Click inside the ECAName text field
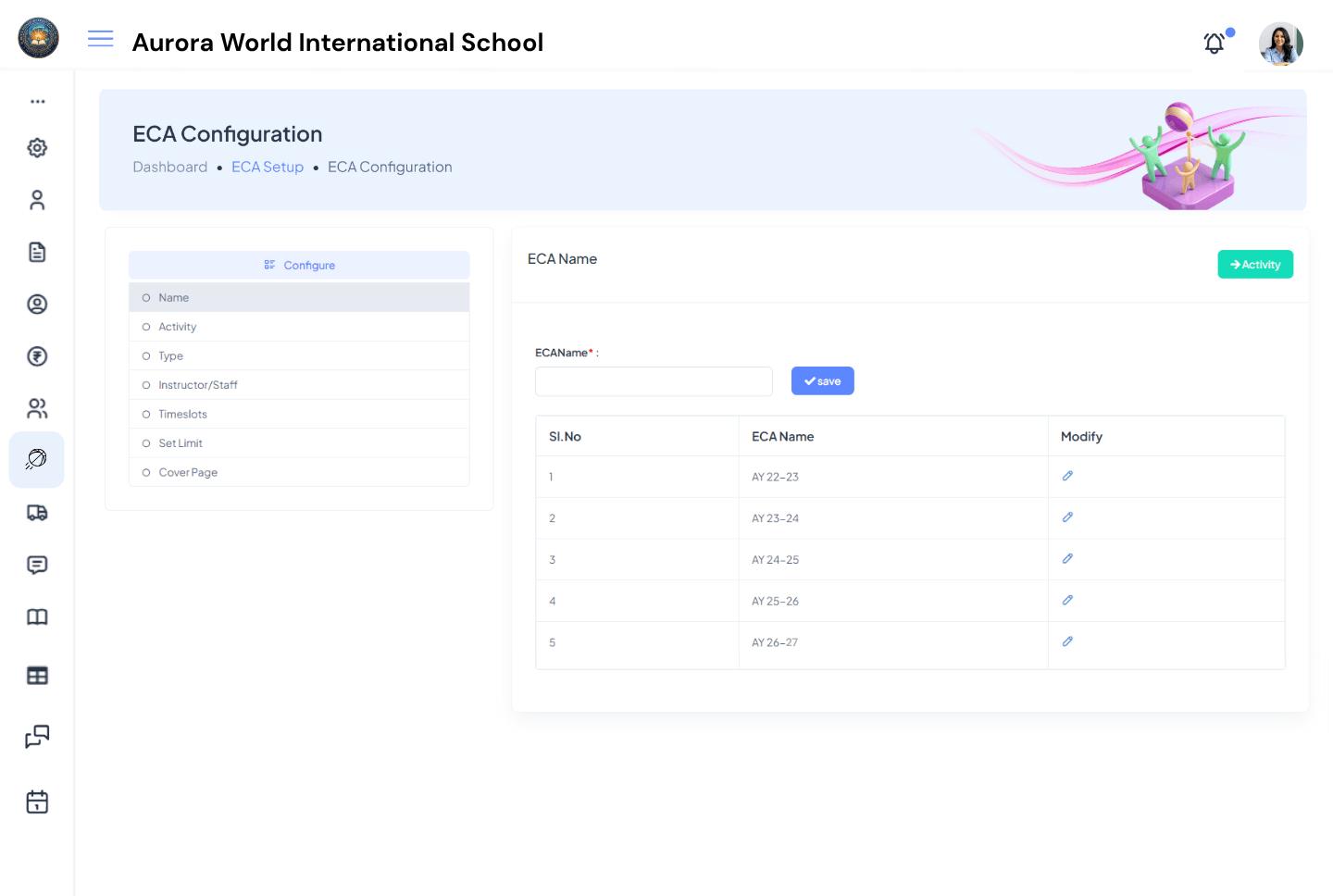Viewport: 1333px width, 896px height. pos(653,380)
